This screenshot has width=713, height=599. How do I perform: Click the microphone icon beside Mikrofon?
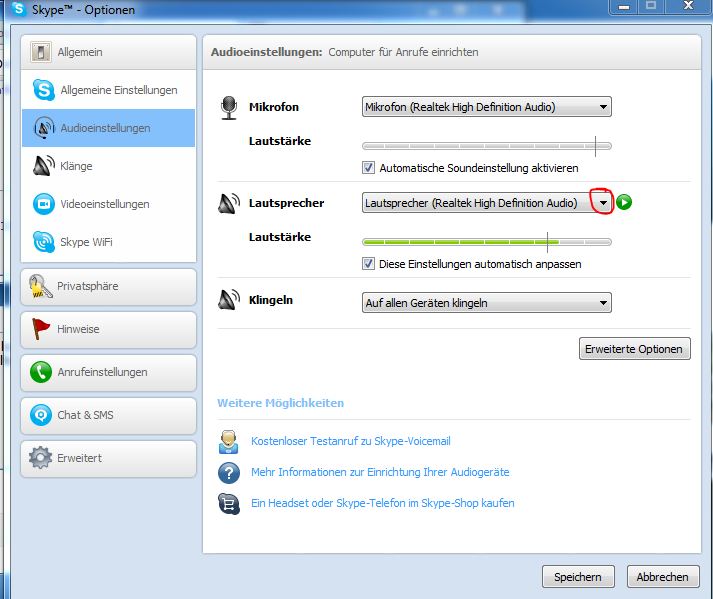(x=229, y=108)
